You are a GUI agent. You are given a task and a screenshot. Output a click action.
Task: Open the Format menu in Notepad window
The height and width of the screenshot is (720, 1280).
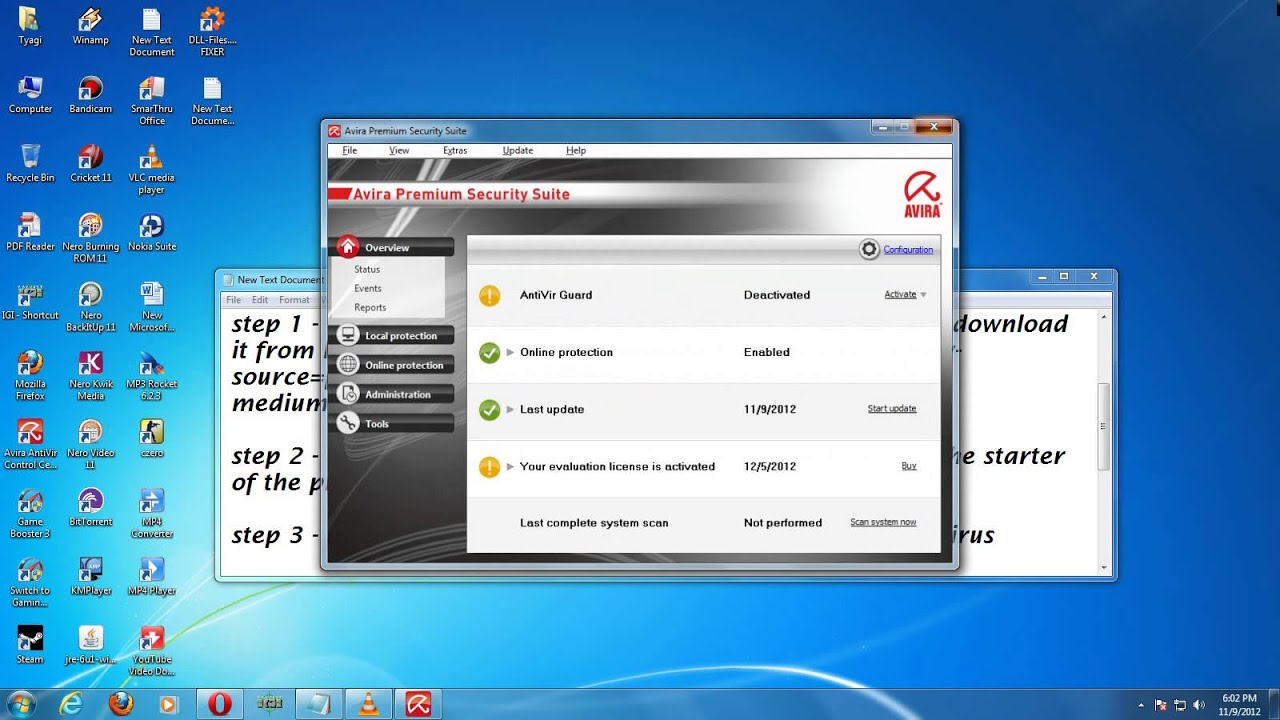(294, 300)
